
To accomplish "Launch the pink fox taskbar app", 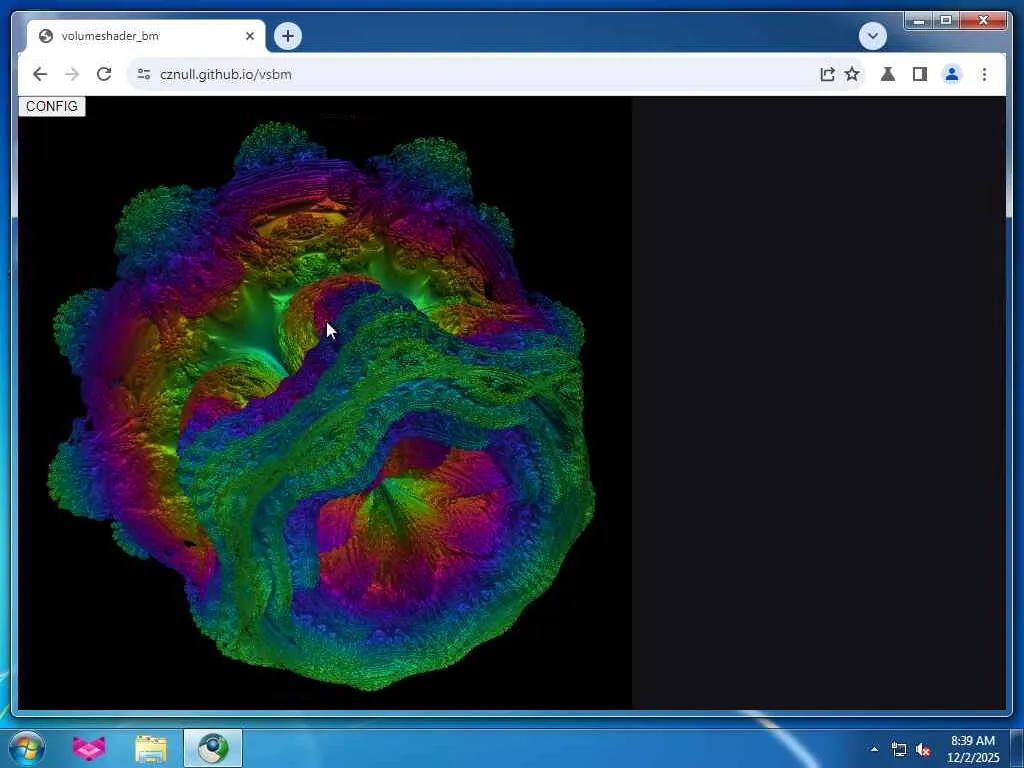I will (89, 748).
